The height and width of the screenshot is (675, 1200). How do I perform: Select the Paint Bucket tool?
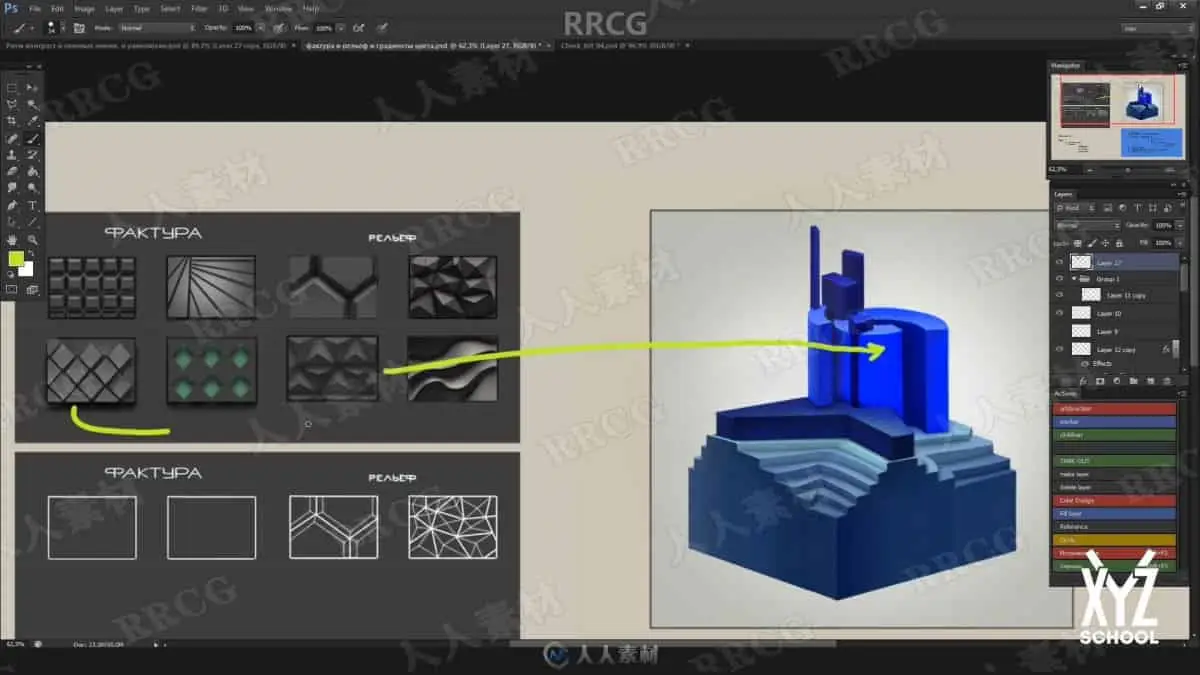click(32, 171)
